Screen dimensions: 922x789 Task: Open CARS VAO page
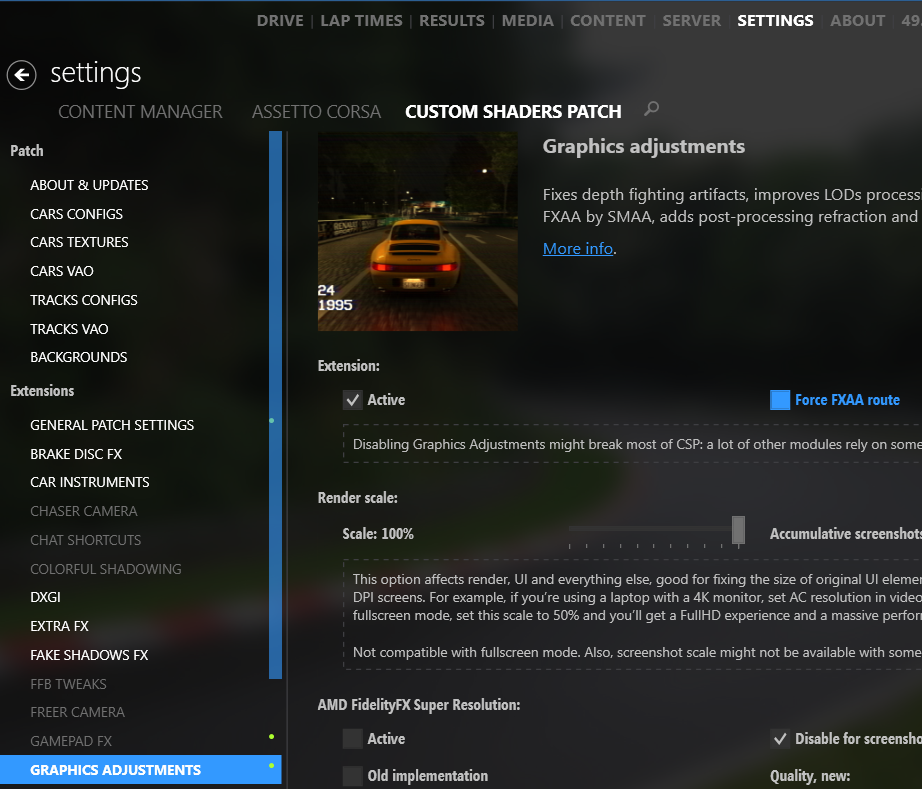click(62, 271)
